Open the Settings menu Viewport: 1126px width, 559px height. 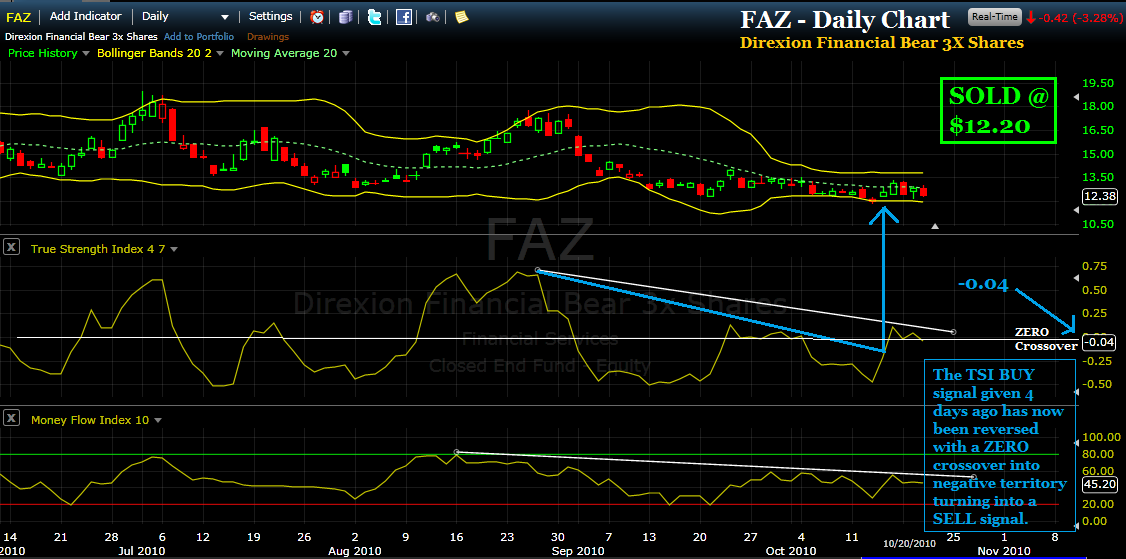[271, 16]
